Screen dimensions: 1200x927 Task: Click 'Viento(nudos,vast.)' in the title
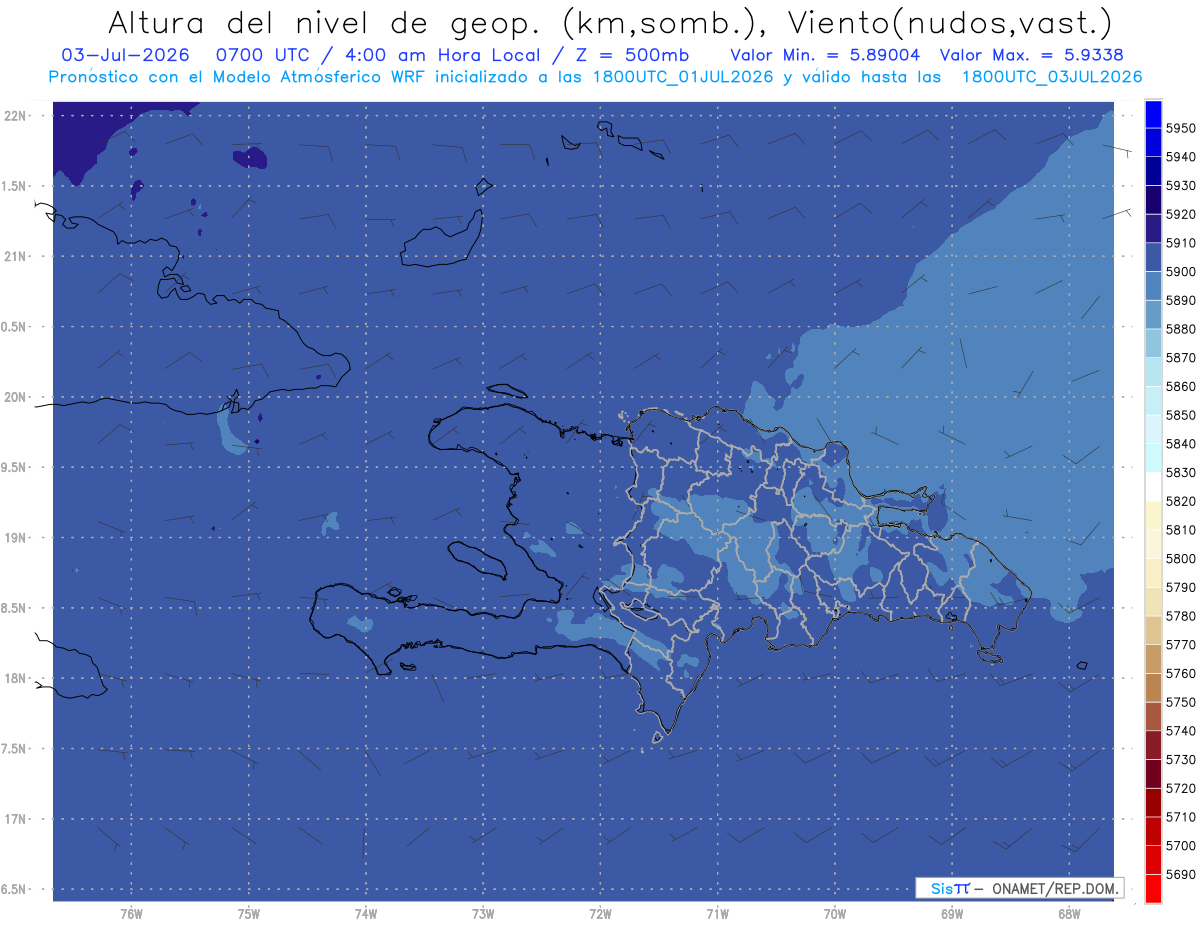(x=950, y=22)
